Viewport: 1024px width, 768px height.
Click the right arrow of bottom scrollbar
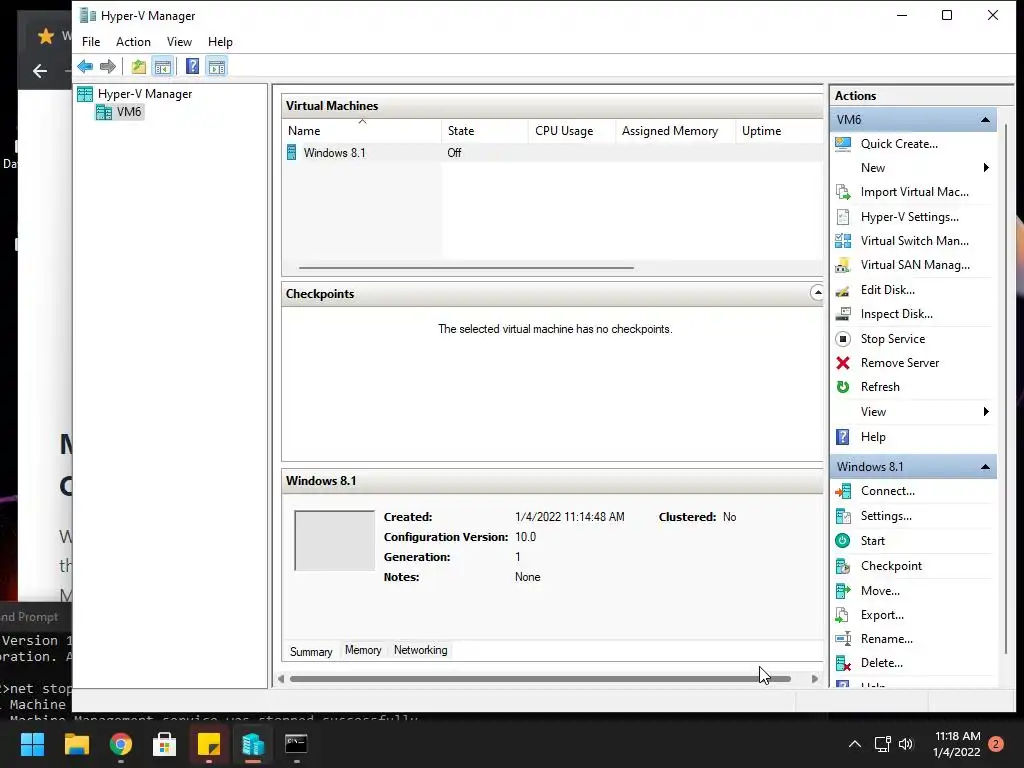coord(814,679)
